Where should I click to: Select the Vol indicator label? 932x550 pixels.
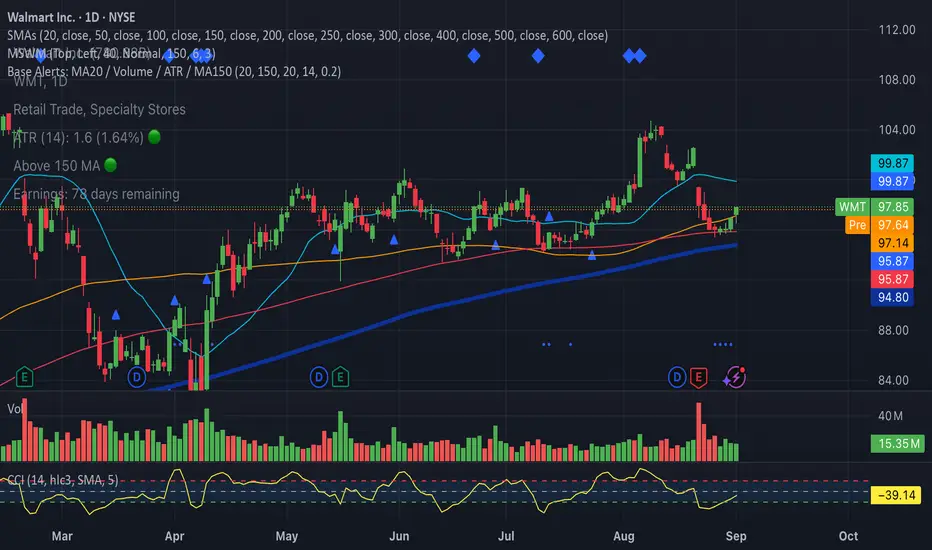pyautogui.click(x=15, y=408)
